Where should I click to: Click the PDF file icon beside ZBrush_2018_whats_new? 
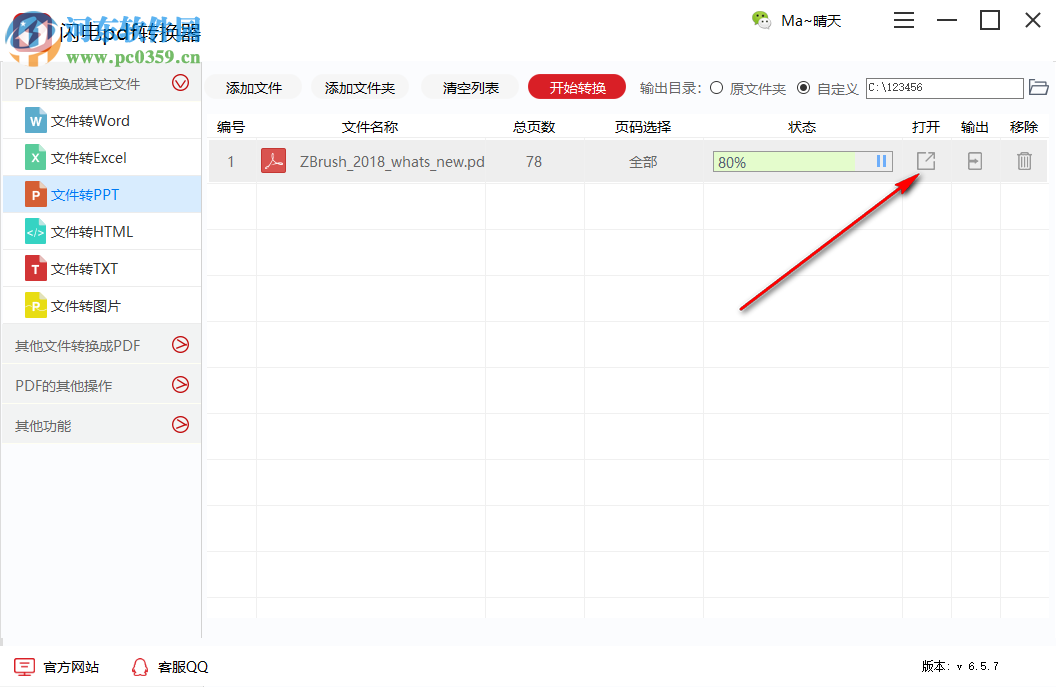[x=273, y=161]
